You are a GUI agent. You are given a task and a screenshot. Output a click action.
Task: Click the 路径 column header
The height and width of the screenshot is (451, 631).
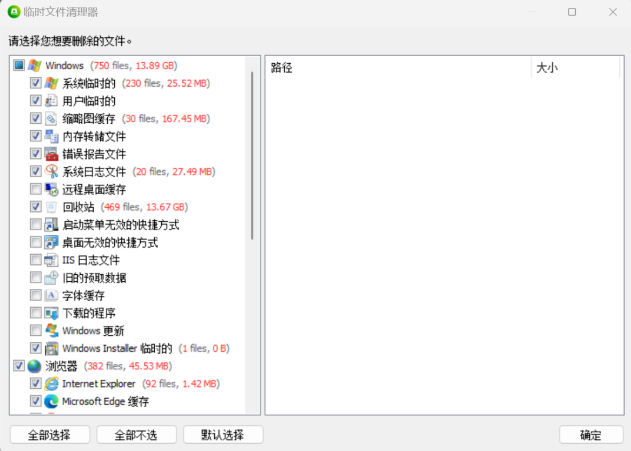pyautogui.click(x=397, y=67)
